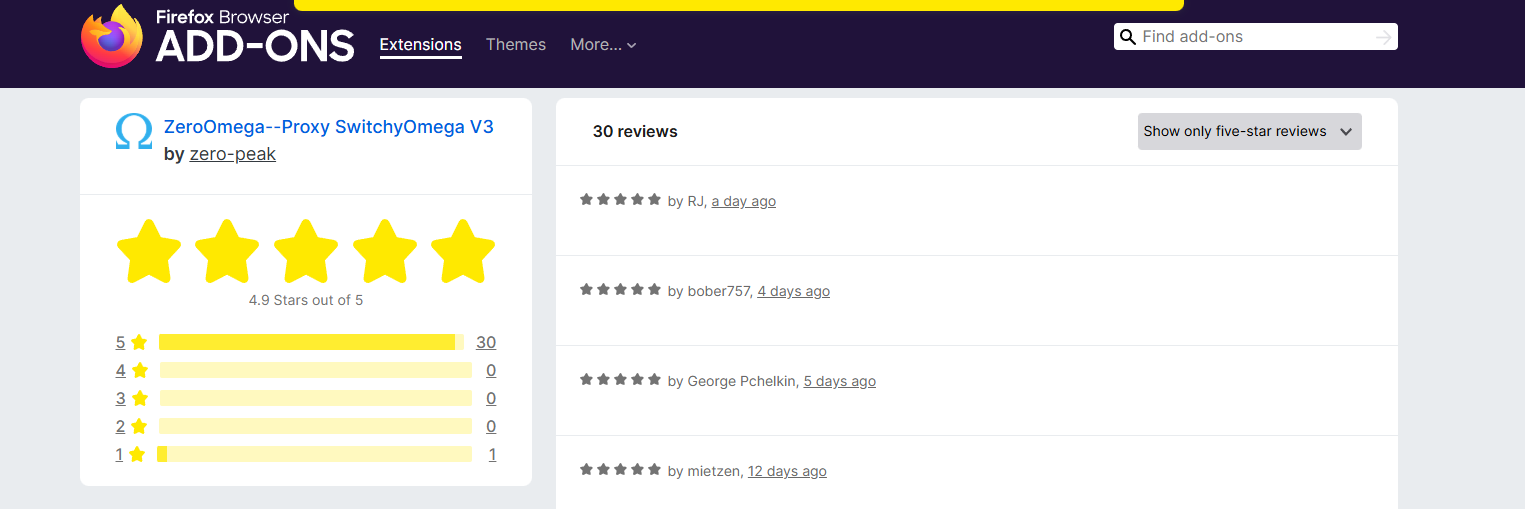Click the 0 count for three stars
This screenshot has width=1525, height=509.
491,398
